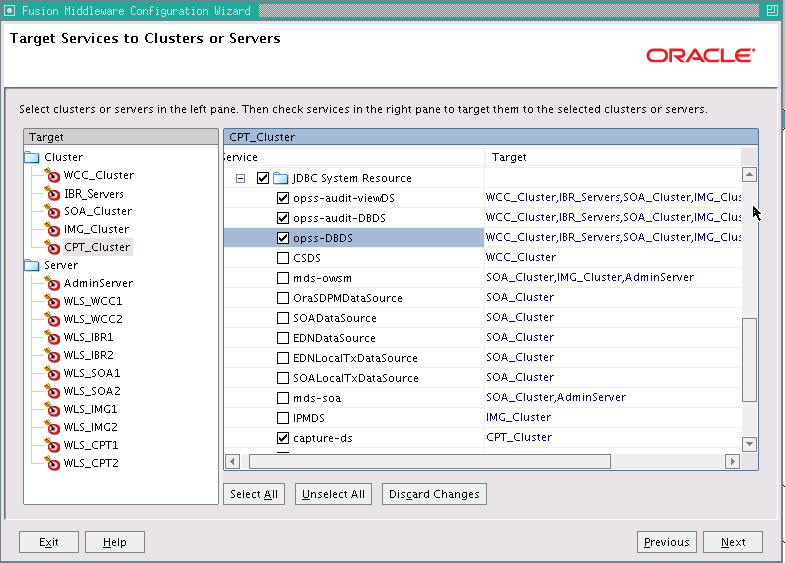The image size is (785, 563).
Task: Click the WLS_IMG2 server icon
Action: 52,427
